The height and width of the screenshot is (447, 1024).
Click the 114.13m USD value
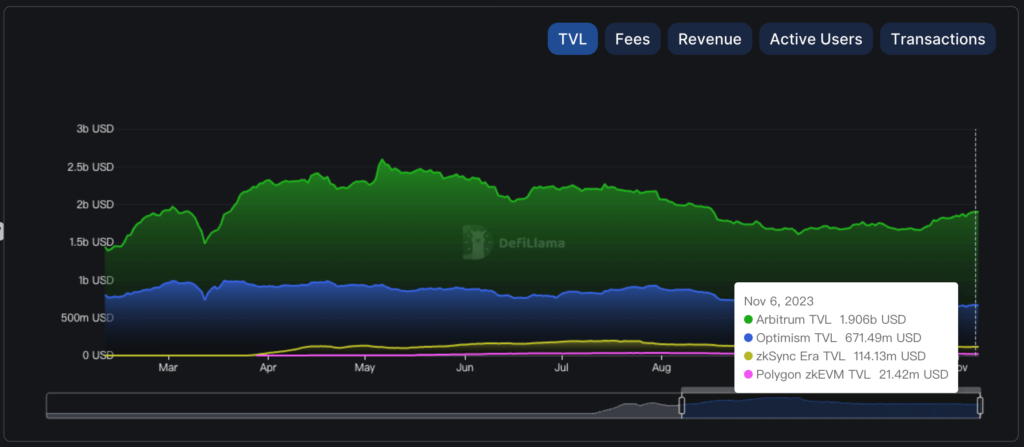pyautogui.click(x=889, y=356)
